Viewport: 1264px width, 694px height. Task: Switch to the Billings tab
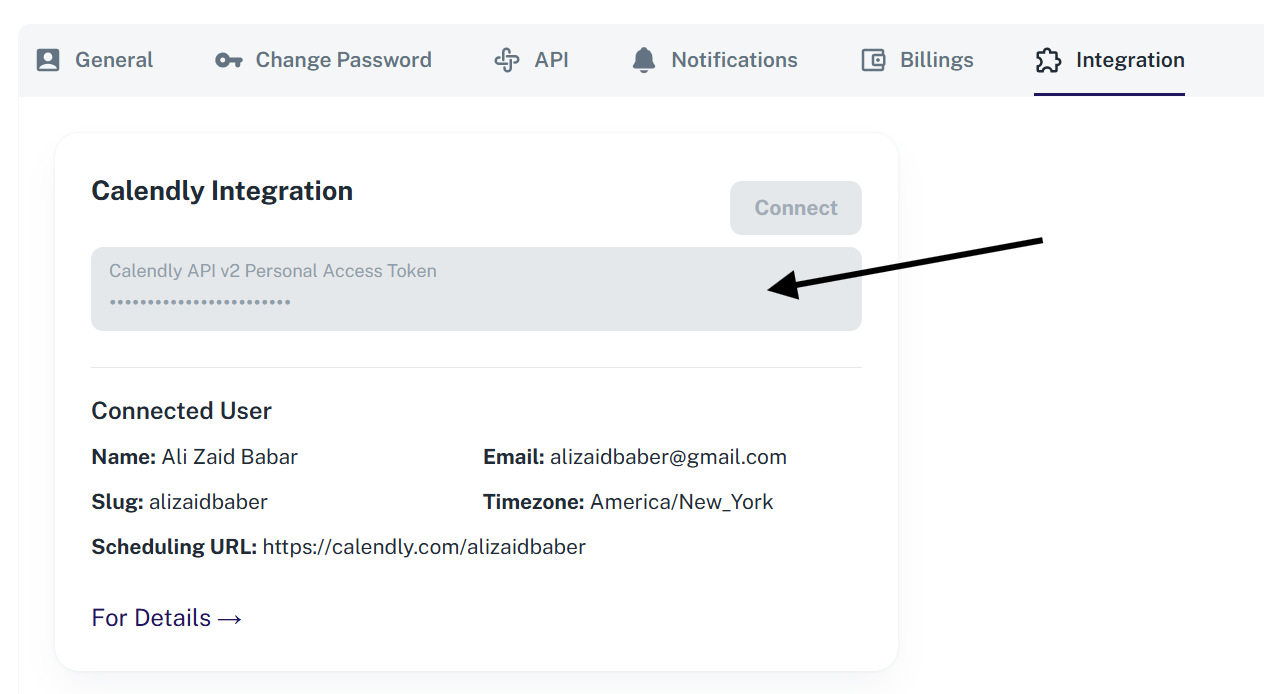pyautogui.click(x=936, y=60)
